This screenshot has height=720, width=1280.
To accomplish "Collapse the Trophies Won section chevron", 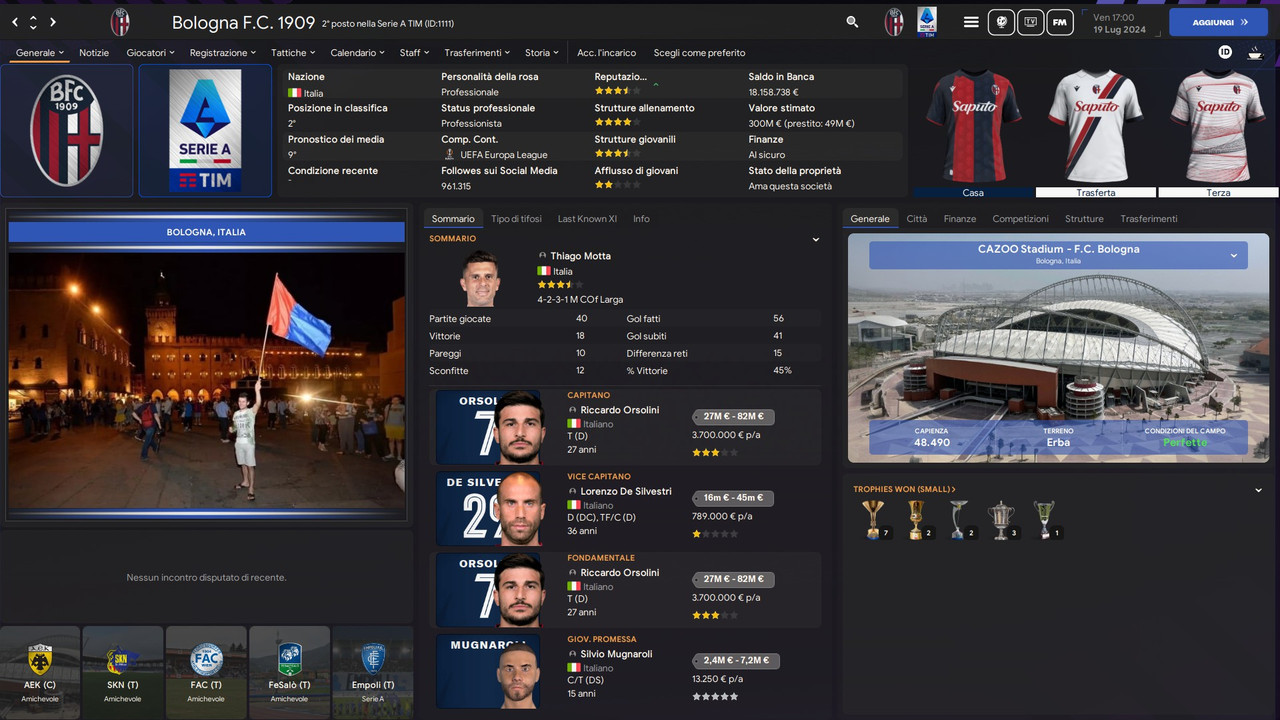I will tap(1259, 490).
